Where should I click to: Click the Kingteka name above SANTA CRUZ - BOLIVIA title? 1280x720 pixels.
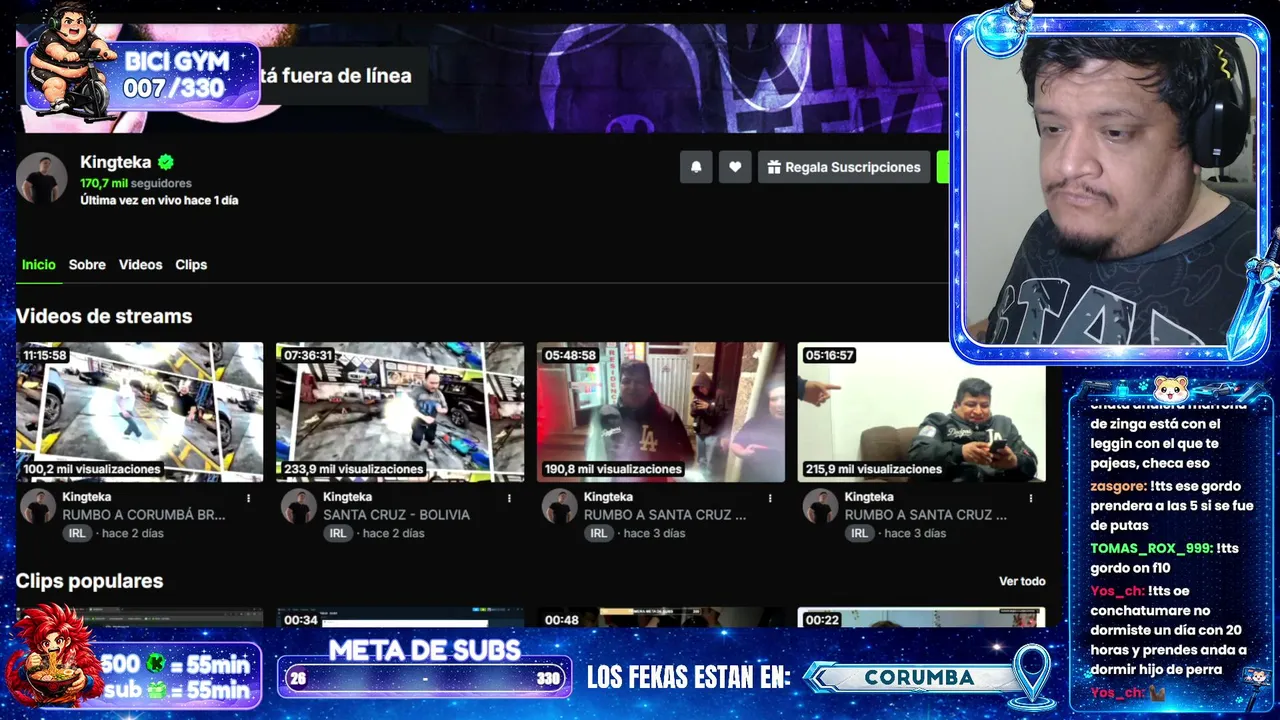pyautogui.click(x=347, y=497)
